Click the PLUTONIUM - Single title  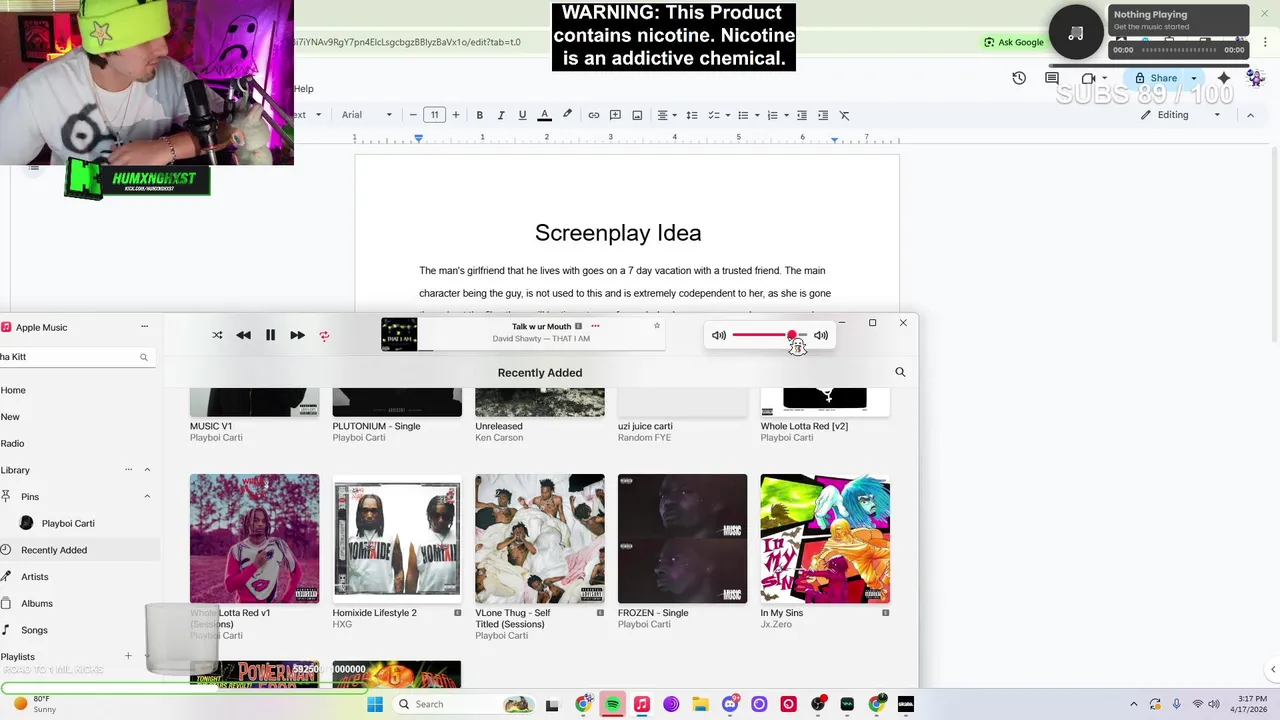(x=376, y=426)
